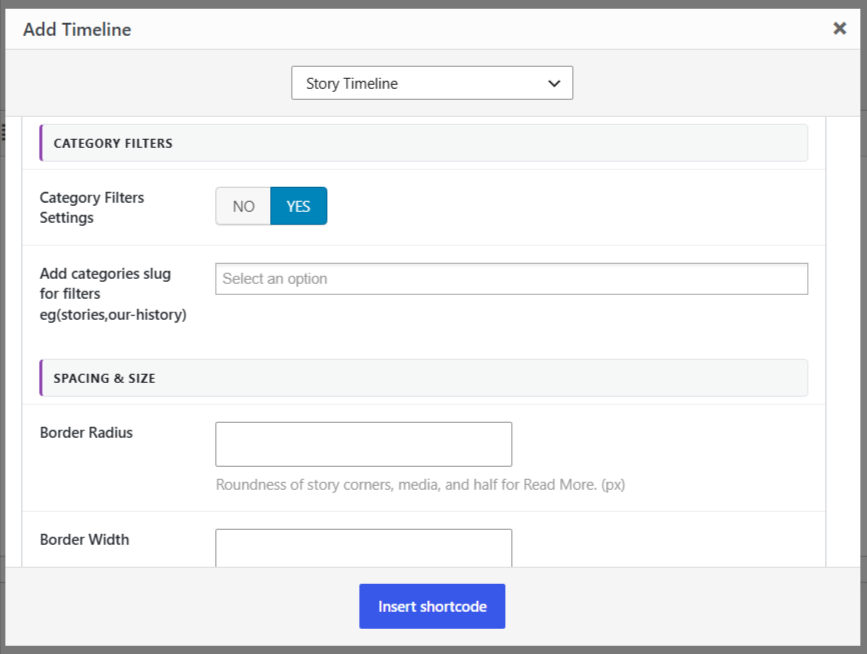Click the Category Filters Settings label
This screenshot has height=654, width=867.
[x=92, y=207]
